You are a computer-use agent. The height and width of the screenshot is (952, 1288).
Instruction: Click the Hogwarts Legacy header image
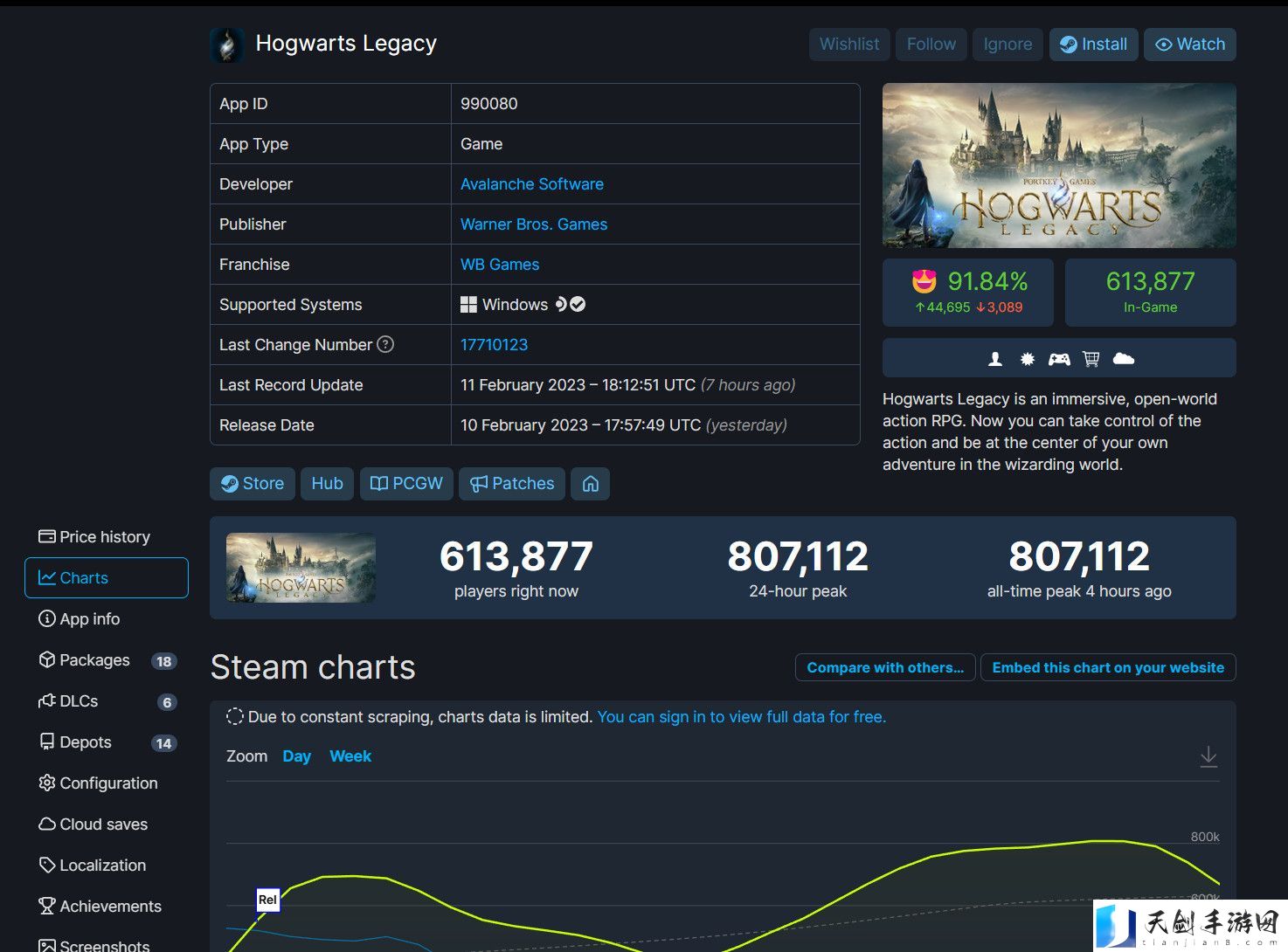pyautogui.click(x=1059, y=165)
